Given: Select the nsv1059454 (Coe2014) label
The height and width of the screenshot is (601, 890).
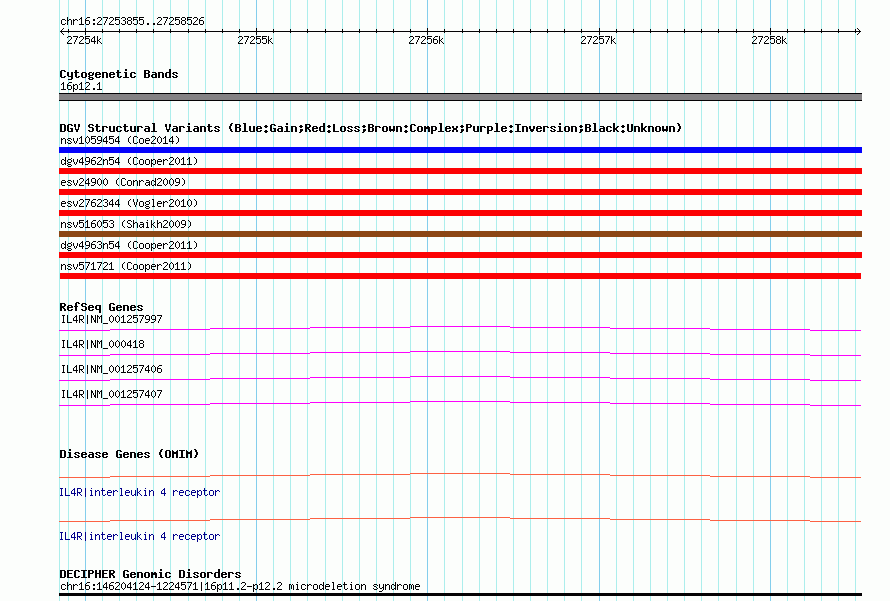Looking at the screenshot, I should [120, 140].
